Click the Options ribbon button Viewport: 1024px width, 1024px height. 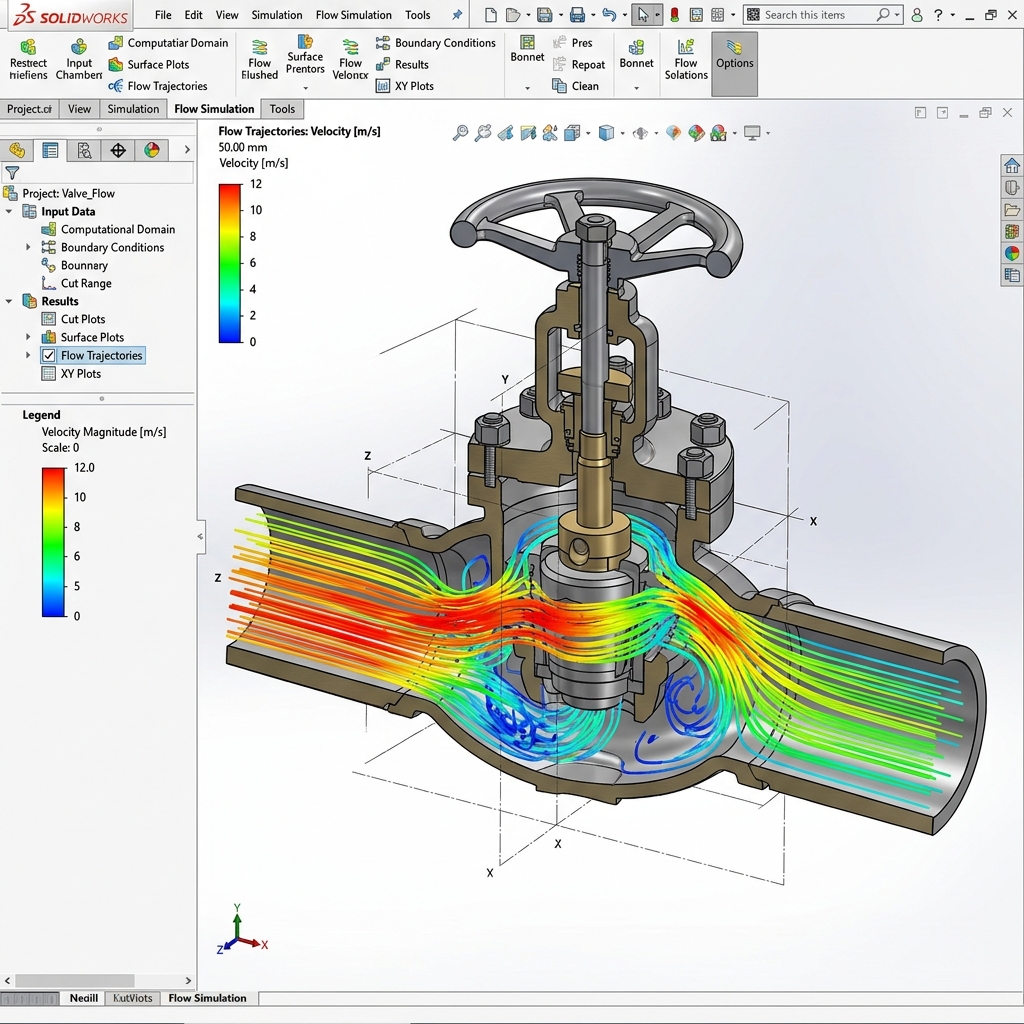pyautogui.click(x=735, y=63)
